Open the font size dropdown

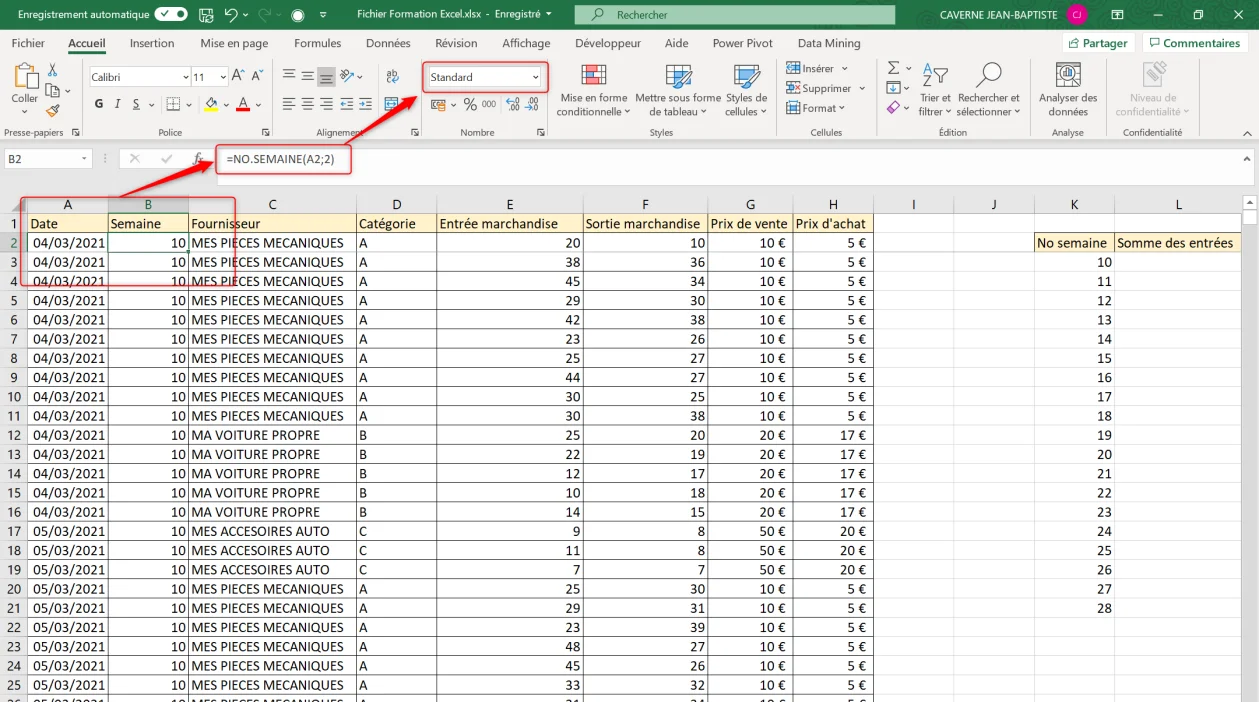point(222,77)
